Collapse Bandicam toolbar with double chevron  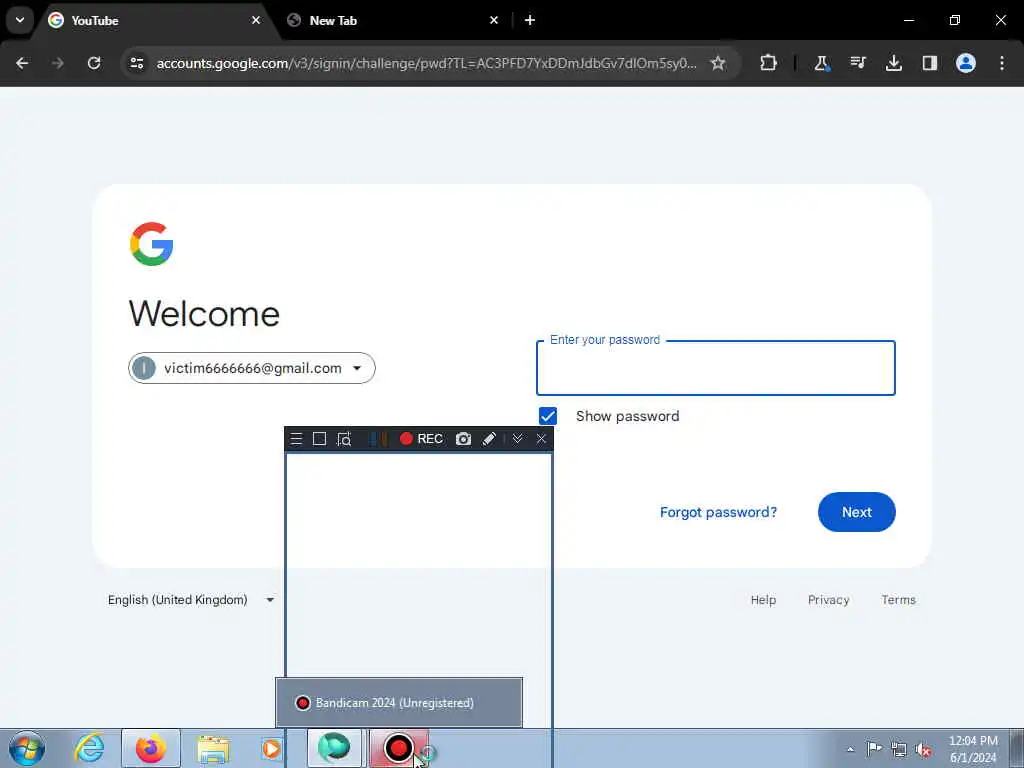tap(517, 439)
